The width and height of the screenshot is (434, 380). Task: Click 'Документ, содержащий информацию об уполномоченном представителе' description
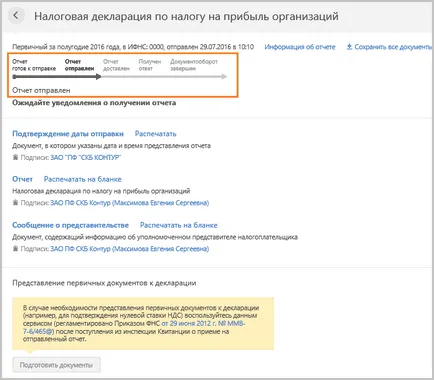155,237
